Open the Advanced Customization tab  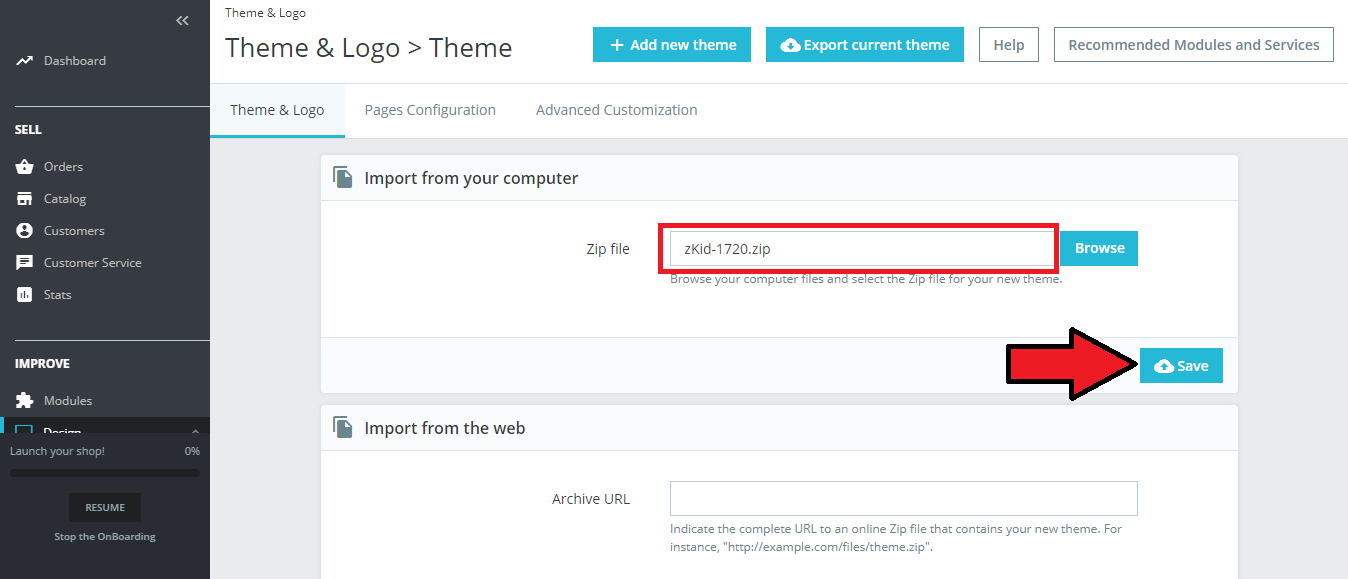coord(616,110)
